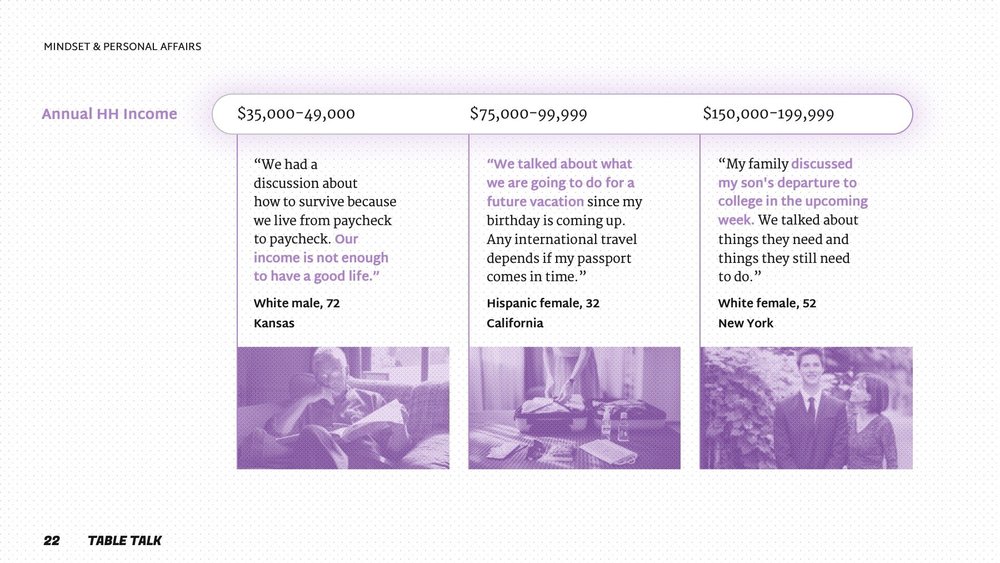Click the suitcase packing photo

575,408
